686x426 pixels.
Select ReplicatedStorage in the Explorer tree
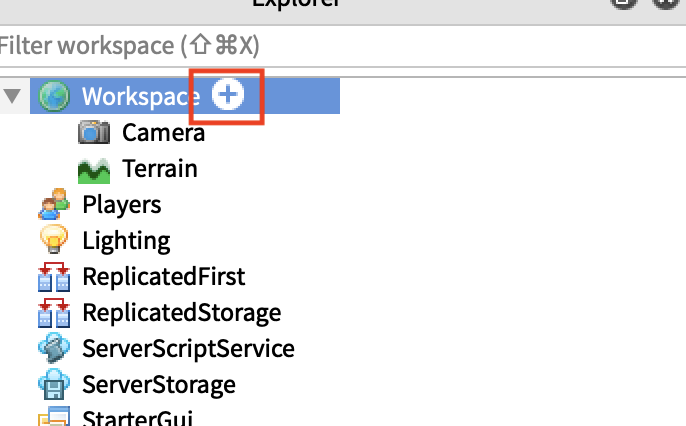point(182,313)
